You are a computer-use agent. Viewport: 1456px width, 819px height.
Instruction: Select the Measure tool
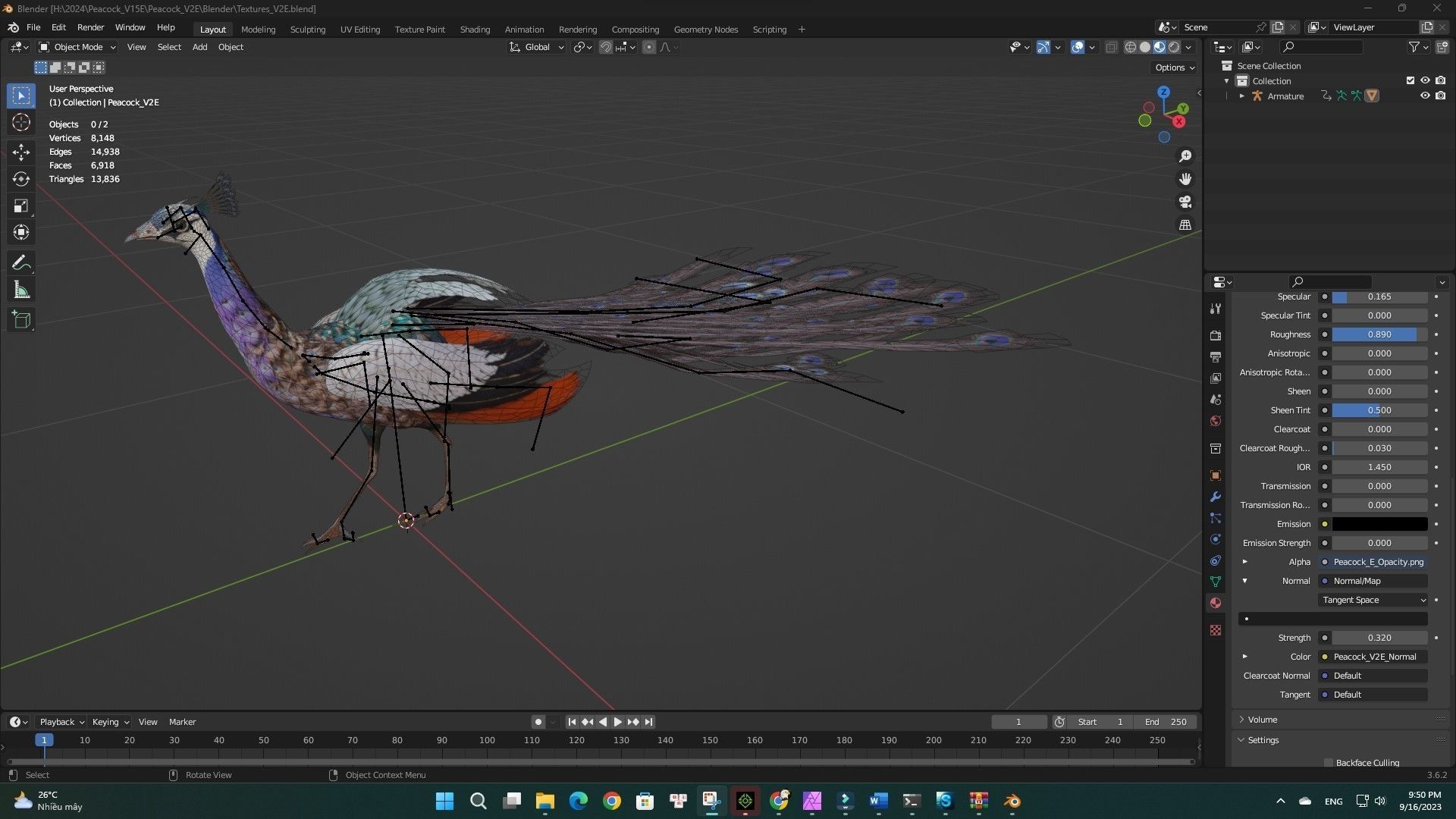(21, 290)
